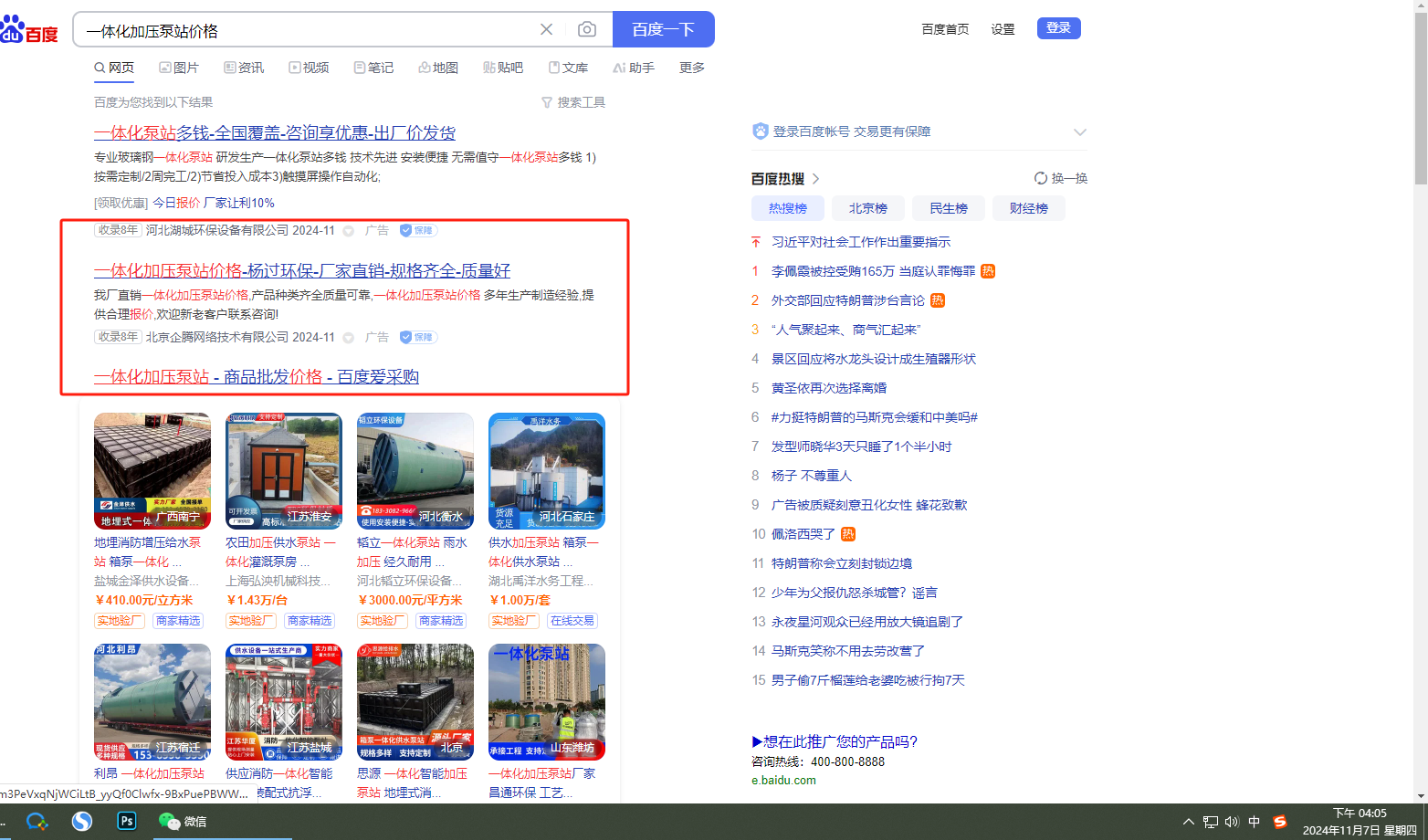Click the e.baidu.com link
This screenshot has height=840, width=1428.
[783, 781]
